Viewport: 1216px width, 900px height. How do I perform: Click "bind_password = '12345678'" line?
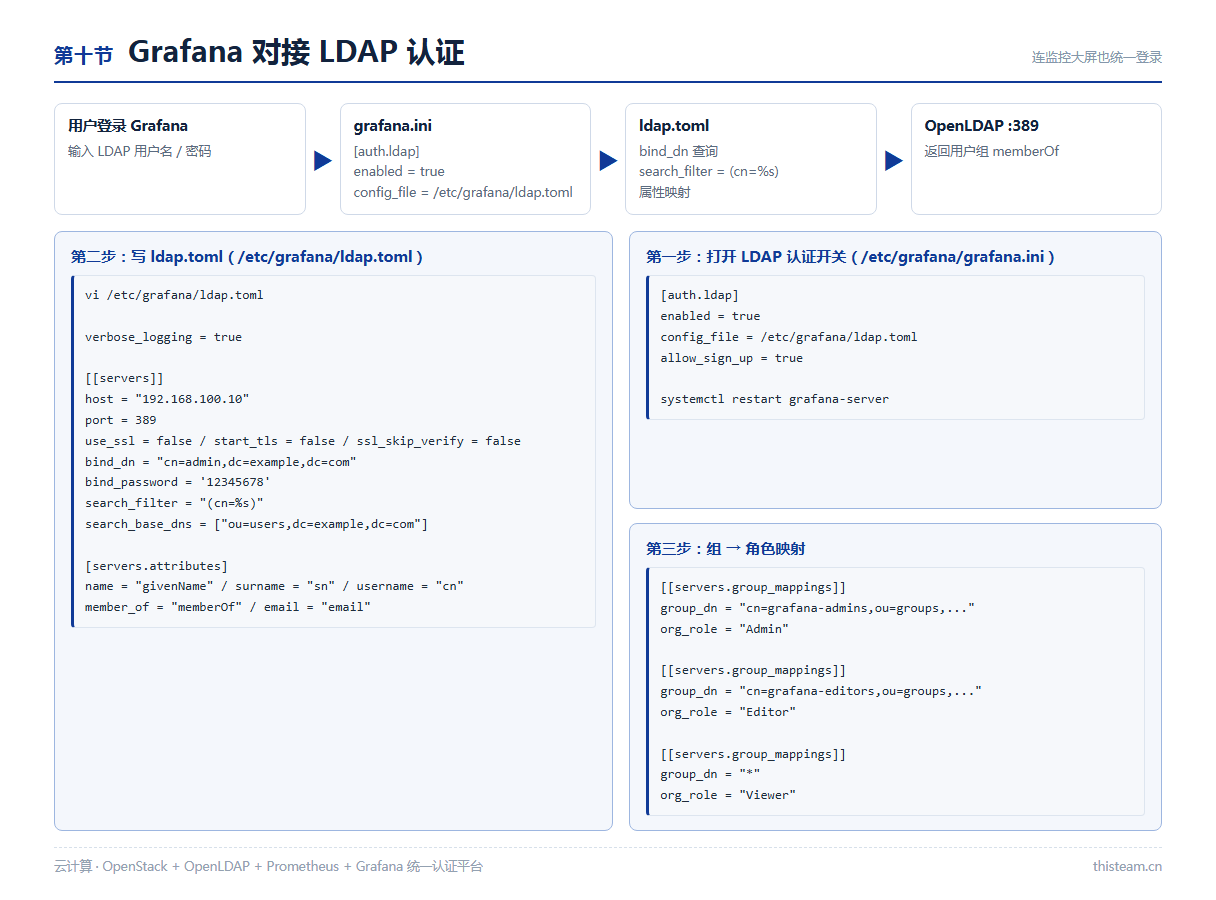click(x=178, y=482)
